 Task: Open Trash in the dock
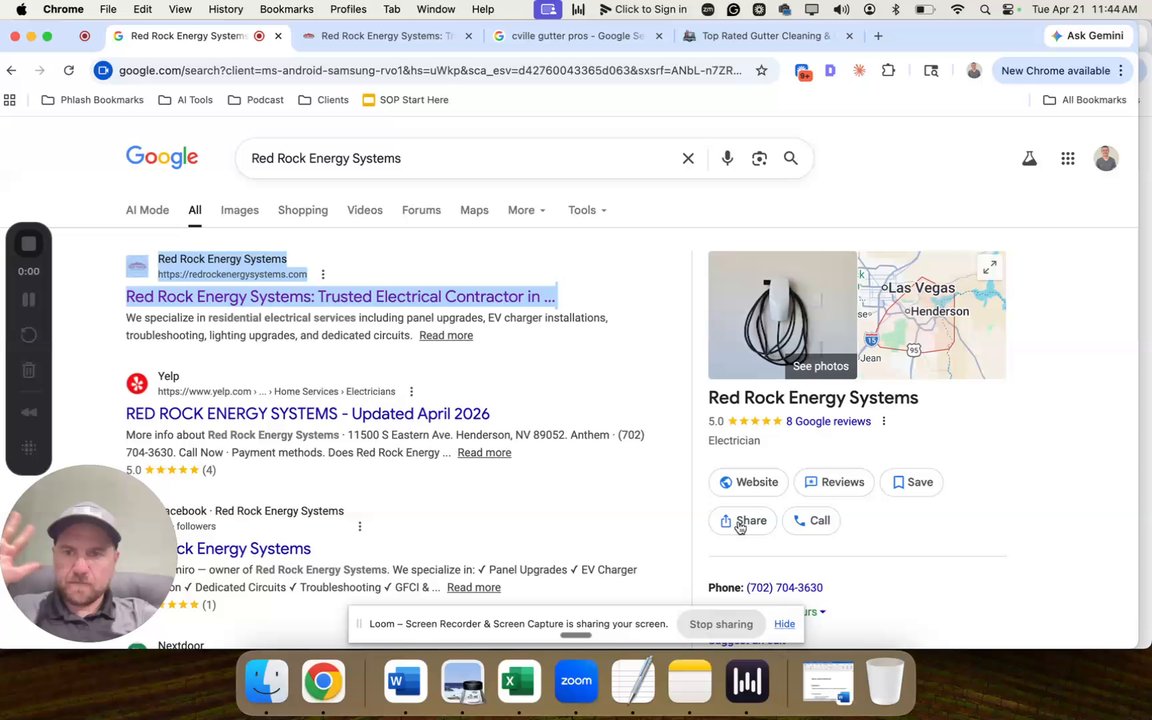coord(885,681)
